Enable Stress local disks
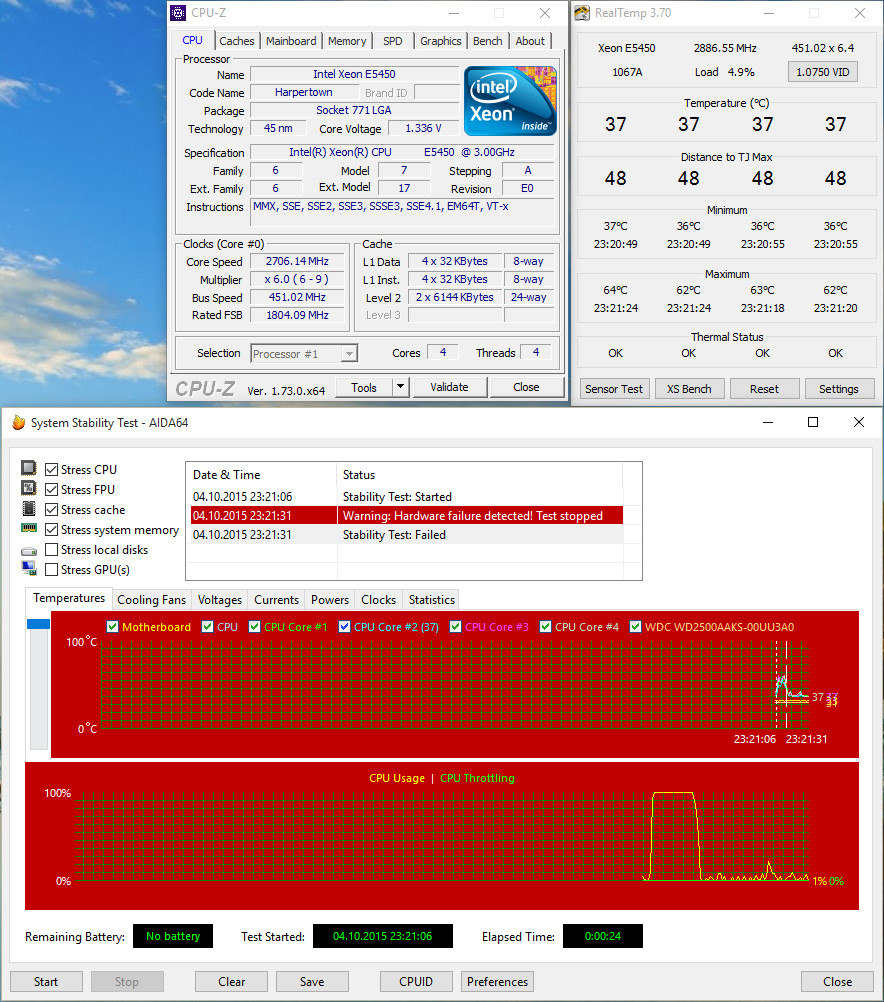The image size is (884, 1002). [52, 550]
